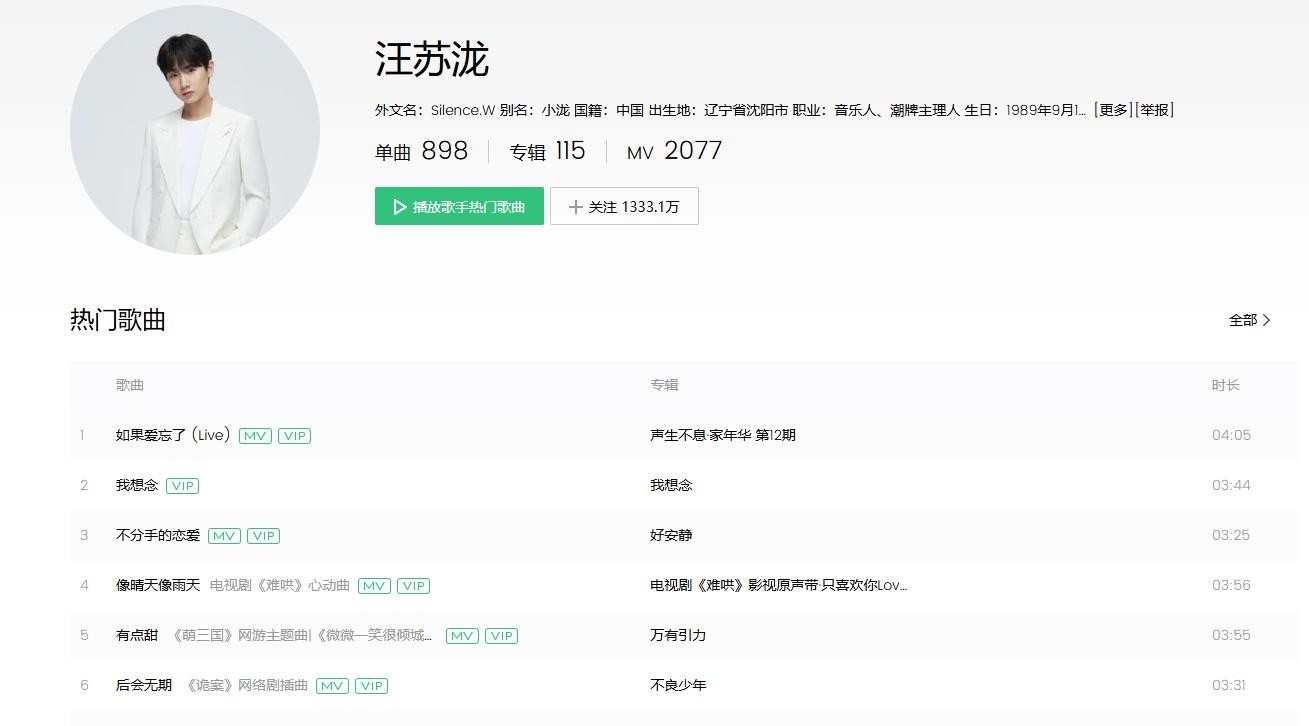Follow artist with 关注 button

tap(624, 206)
